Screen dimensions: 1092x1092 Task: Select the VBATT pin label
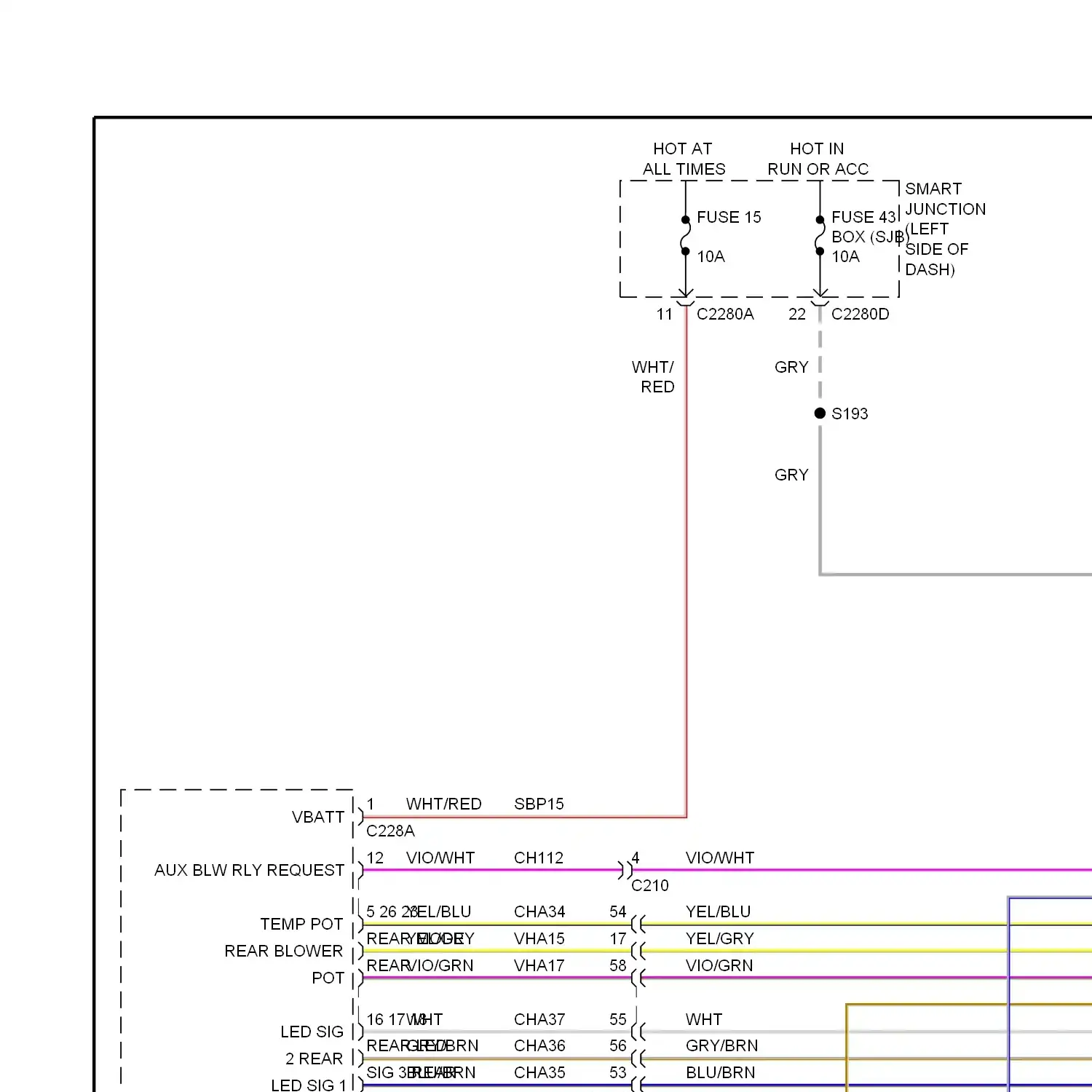click(318, 817)
